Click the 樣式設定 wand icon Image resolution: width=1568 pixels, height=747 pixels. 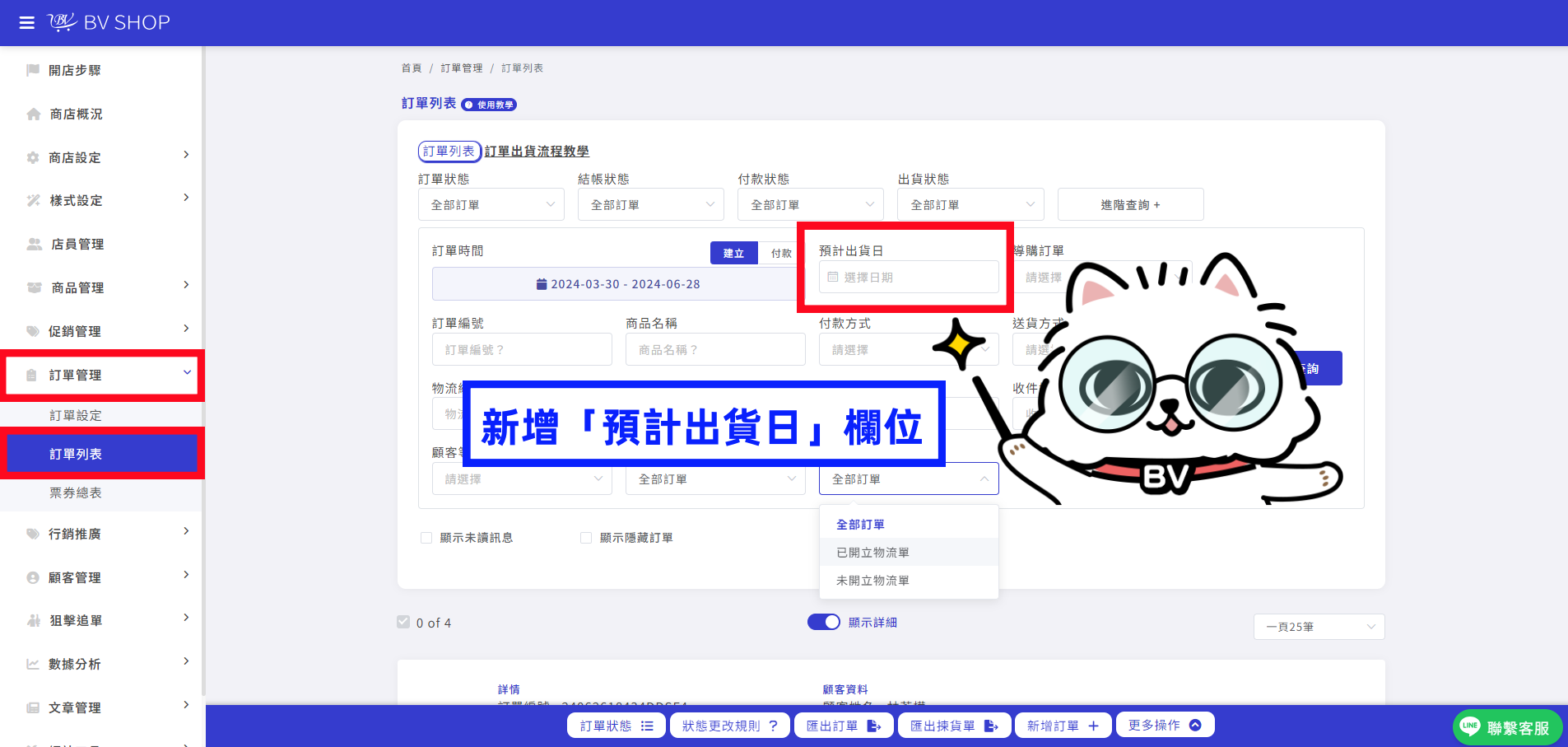tap(33, 200)
